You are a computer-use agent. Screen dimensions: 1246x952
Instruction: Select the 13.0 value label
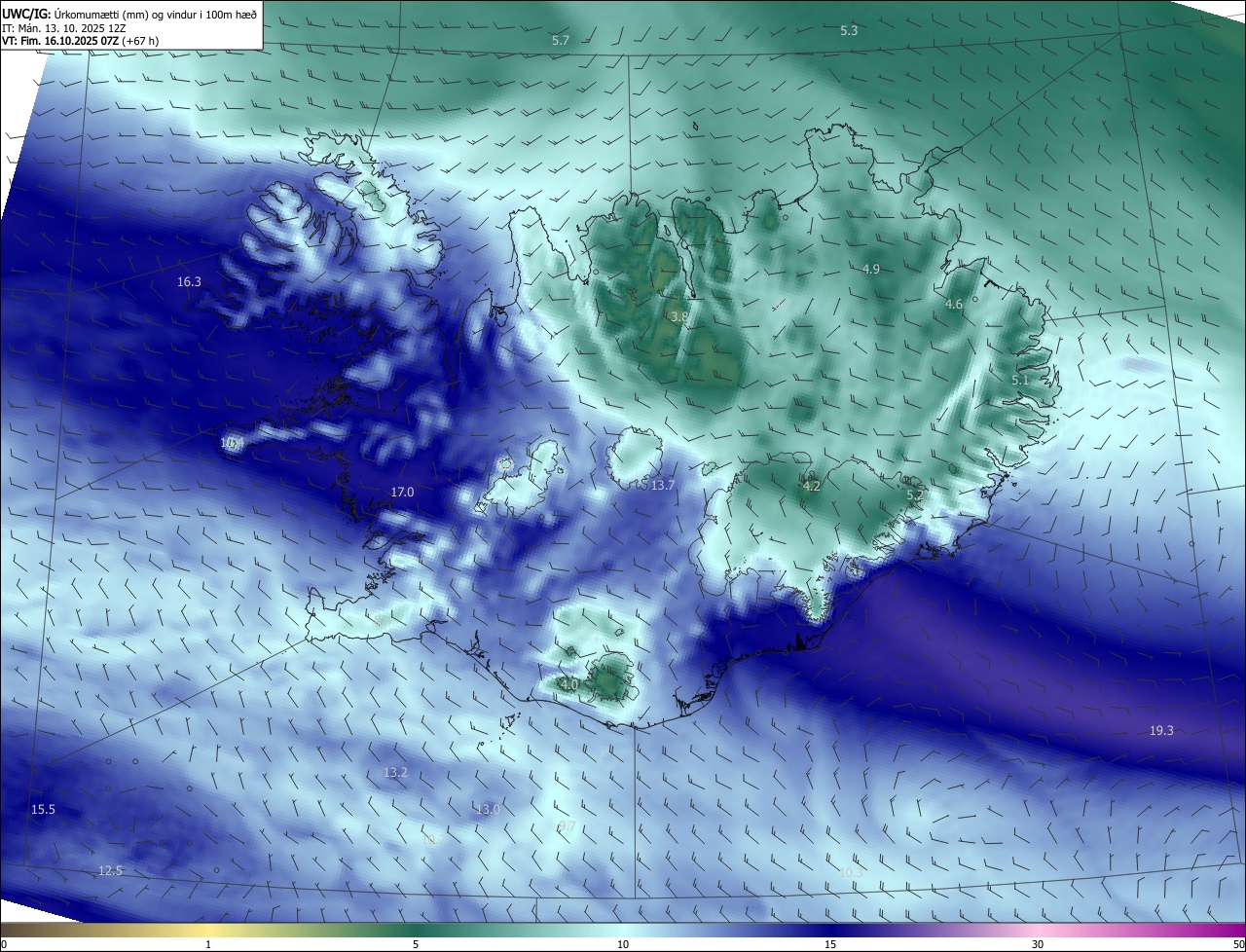[488, 810]
